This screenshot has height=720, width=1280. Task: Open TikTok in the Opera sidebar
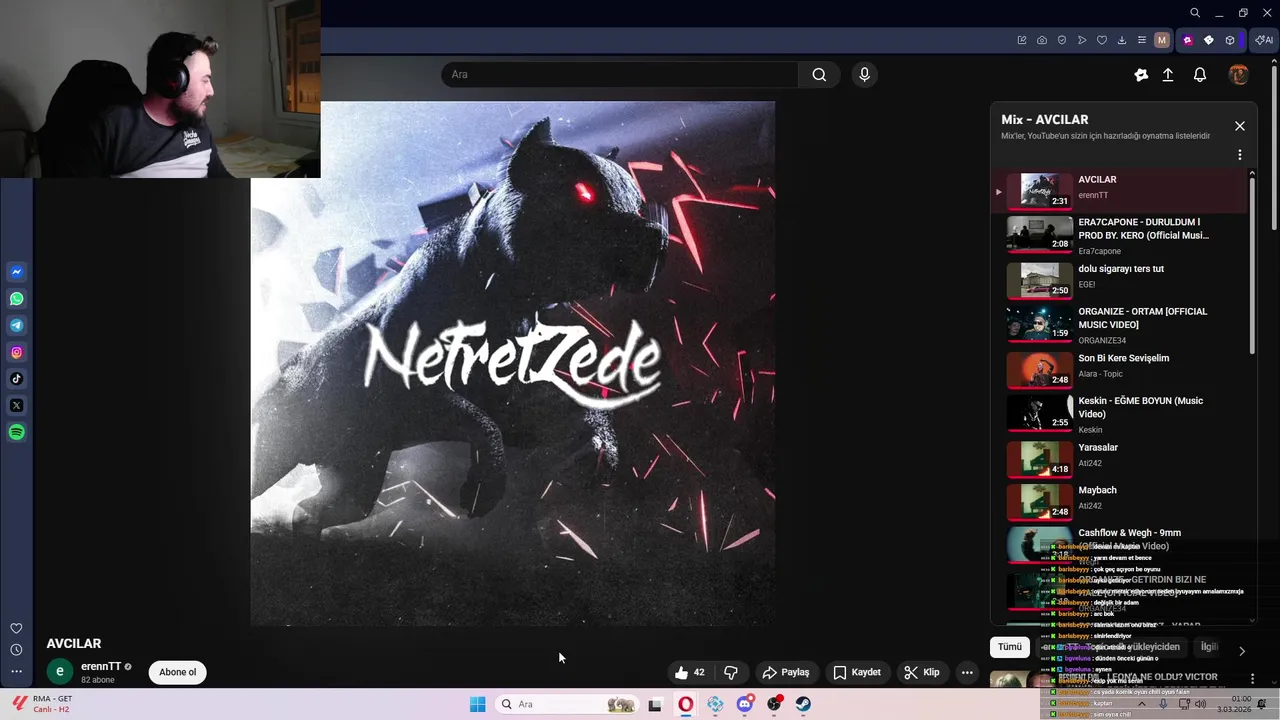(16, 379)
